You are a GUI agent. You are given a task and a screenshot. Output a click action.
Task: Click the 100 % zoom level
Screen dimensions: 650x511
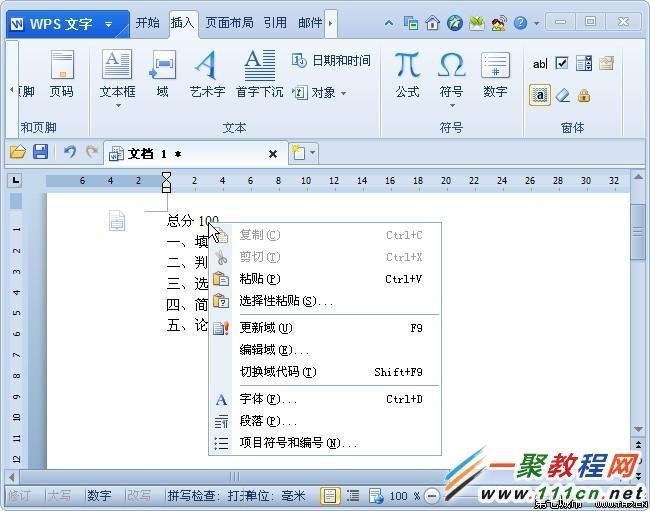[404, 496]
